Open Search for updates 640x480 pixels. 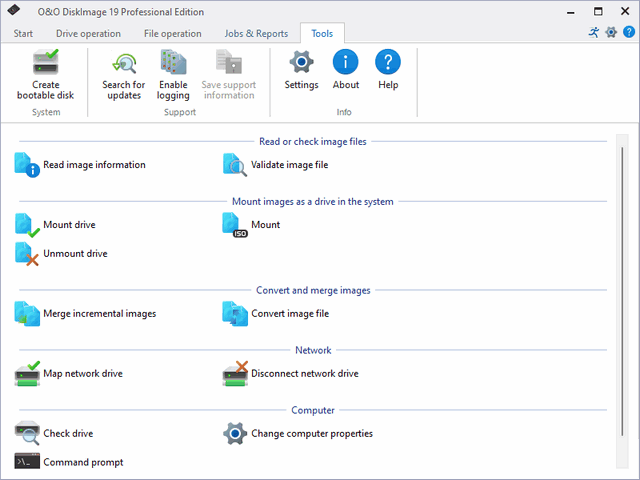[124, 64]
